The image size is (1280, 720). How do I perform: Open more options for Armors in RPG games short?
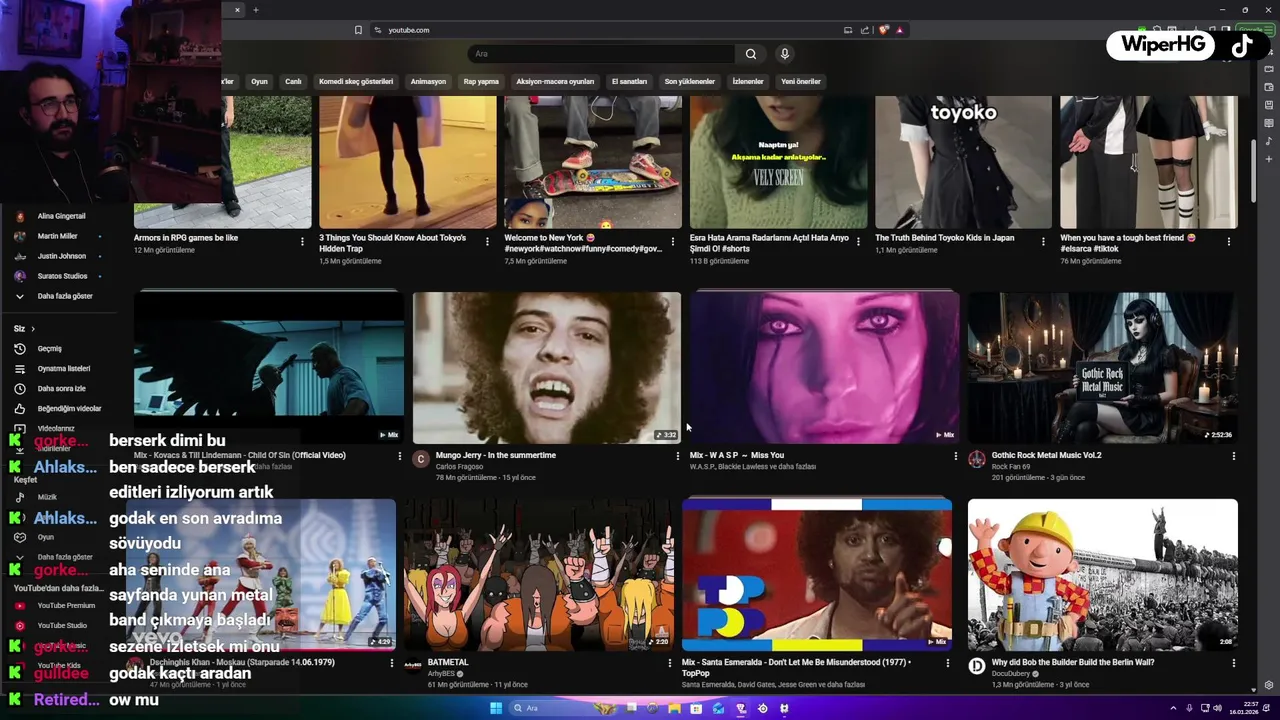point(302,241)
